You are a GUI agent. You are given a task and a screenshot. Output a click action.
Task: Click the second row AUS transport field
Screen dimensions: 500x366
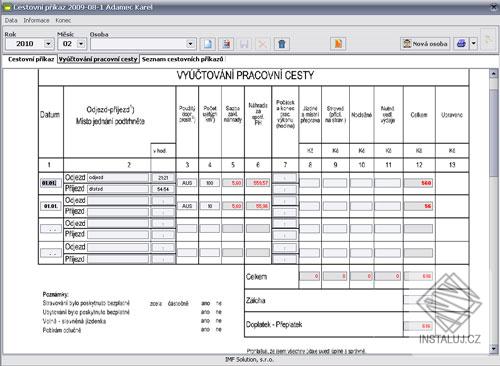(187, 206)
